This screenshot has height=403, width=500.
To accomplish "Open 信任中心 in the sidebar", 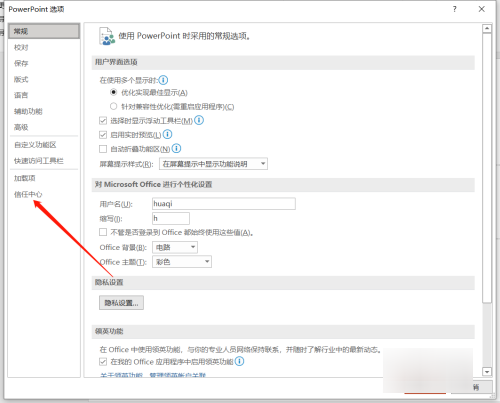I will pos(28,194).
